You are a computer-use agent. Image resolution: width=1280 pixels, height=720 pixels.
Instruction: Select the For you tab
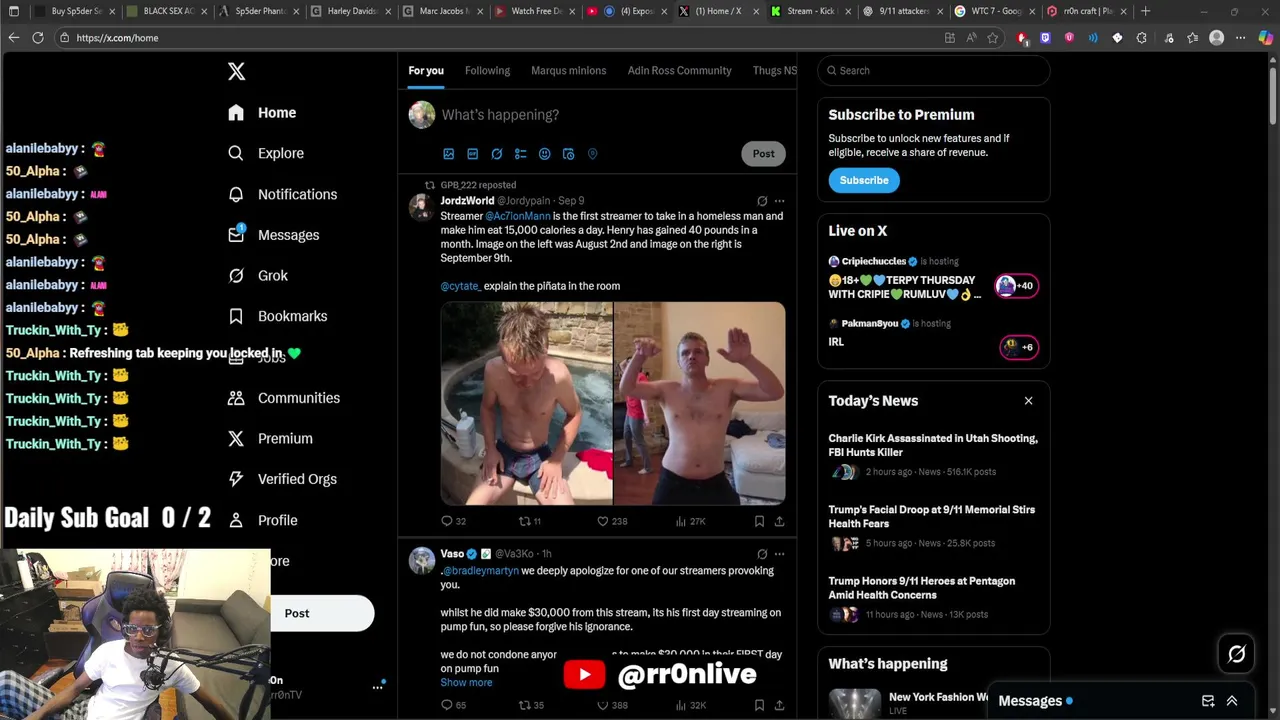[x=426, y=71]
